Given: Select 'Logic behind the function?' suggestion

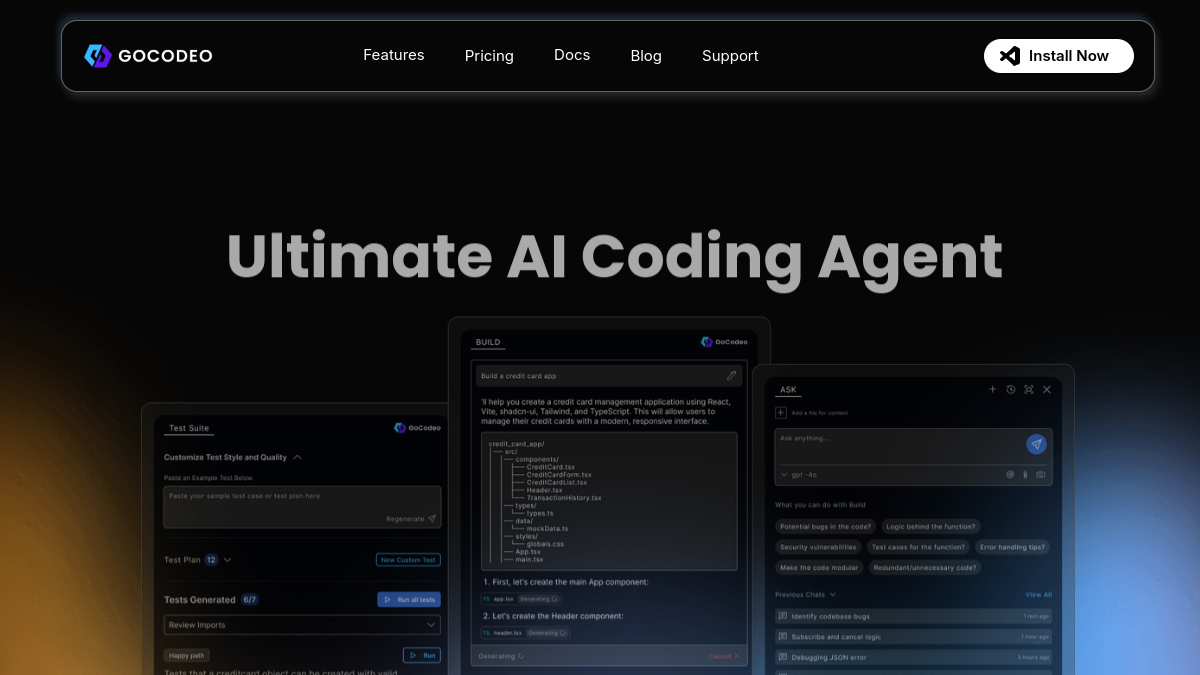Looking at the screenshot, I should [932, 526].
